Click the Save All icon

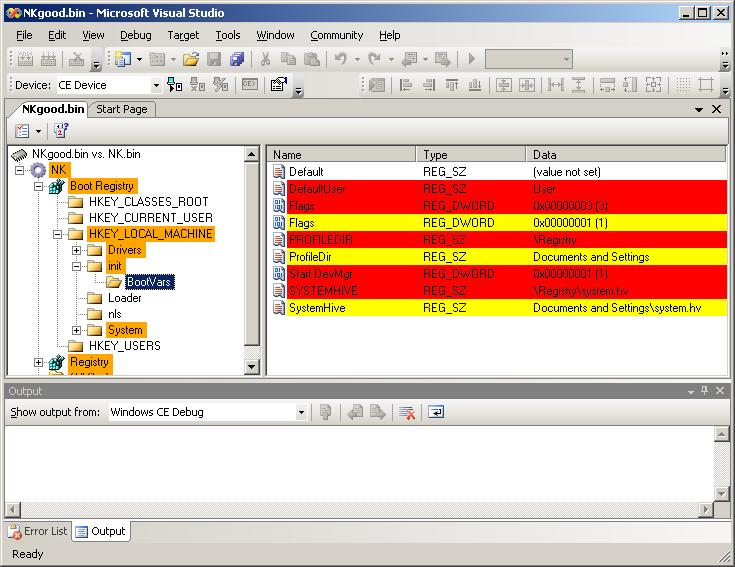[x=237, y=59]
